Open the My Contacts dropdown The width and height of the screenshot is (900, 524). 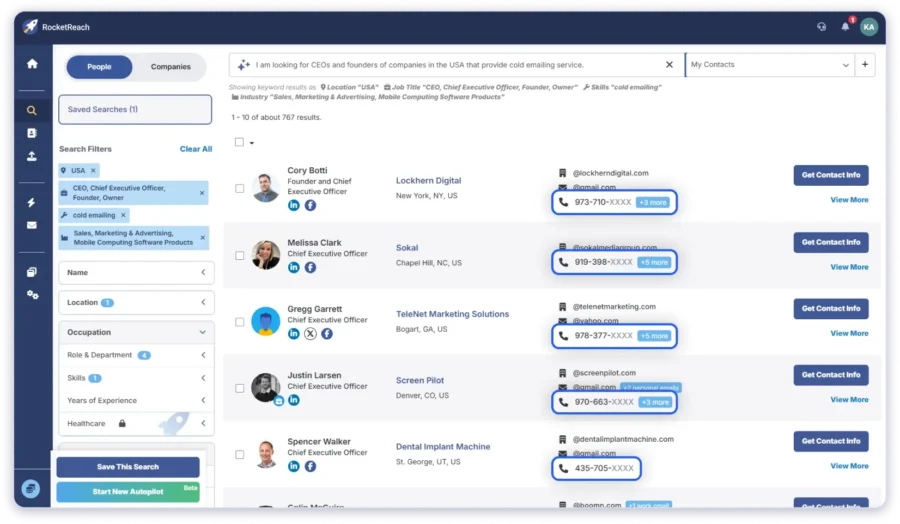(x=770, y=65)
